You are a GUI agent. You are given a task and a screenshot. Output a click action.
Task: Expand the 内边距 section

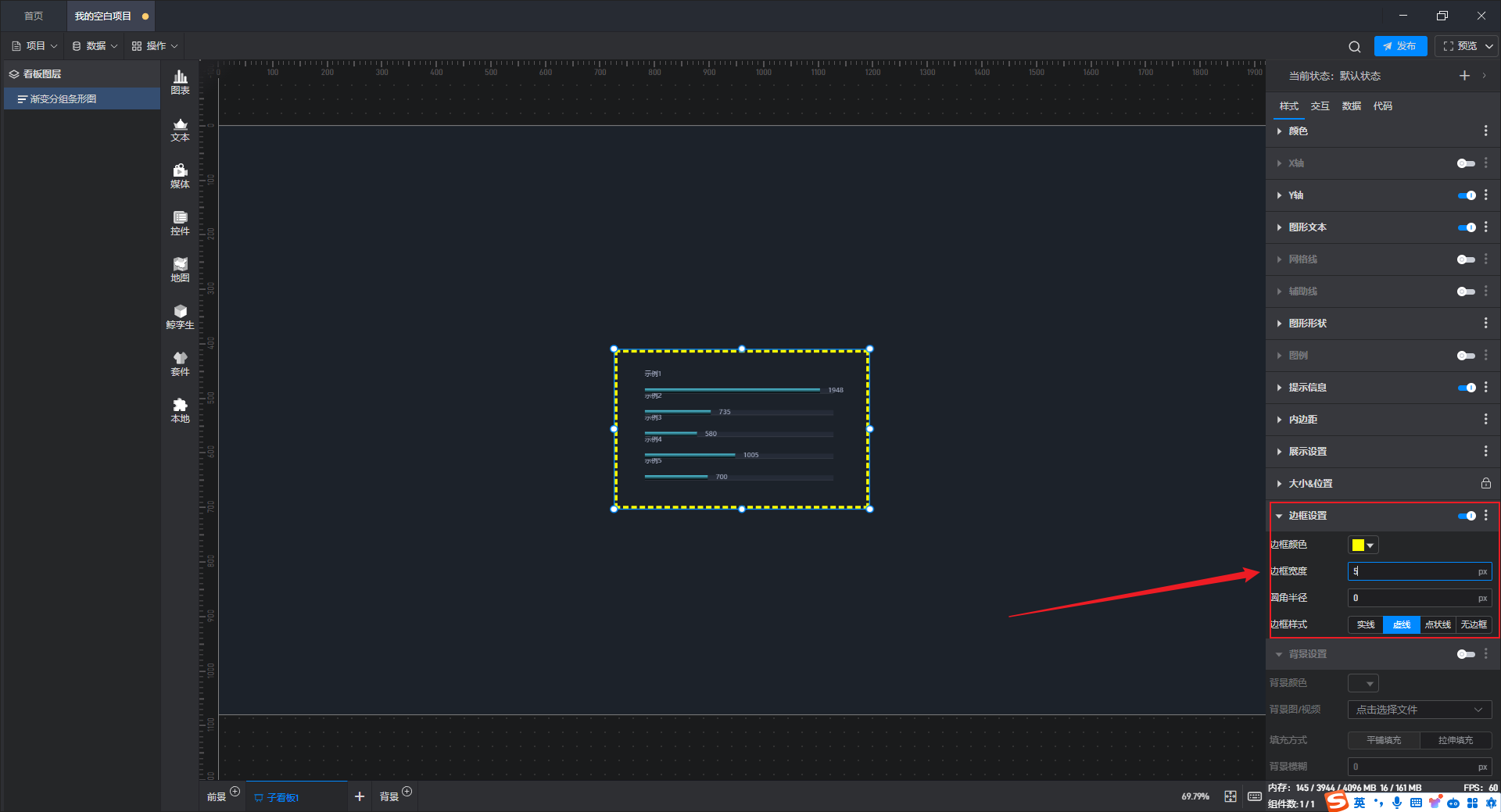(x=1279, y=420)
